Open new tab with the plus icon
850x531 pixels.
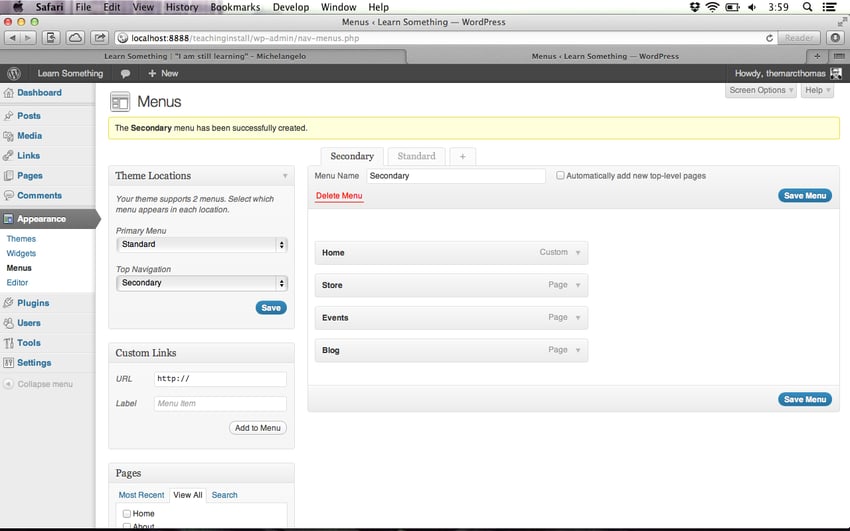coord(817,56)
